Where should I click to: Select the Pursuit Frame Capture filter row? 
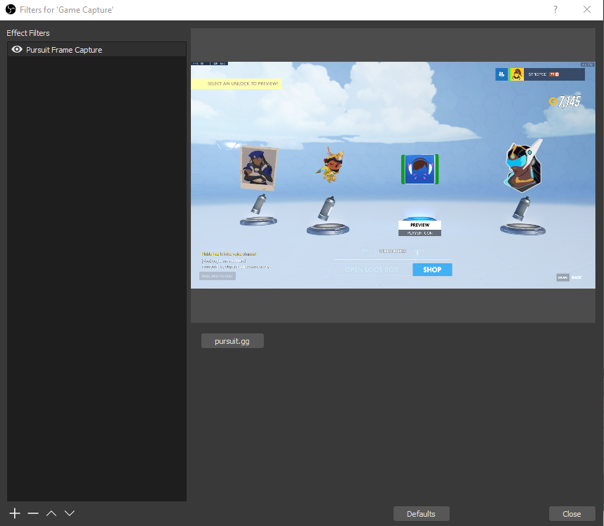pyautogui.click(x=97, y=50)
